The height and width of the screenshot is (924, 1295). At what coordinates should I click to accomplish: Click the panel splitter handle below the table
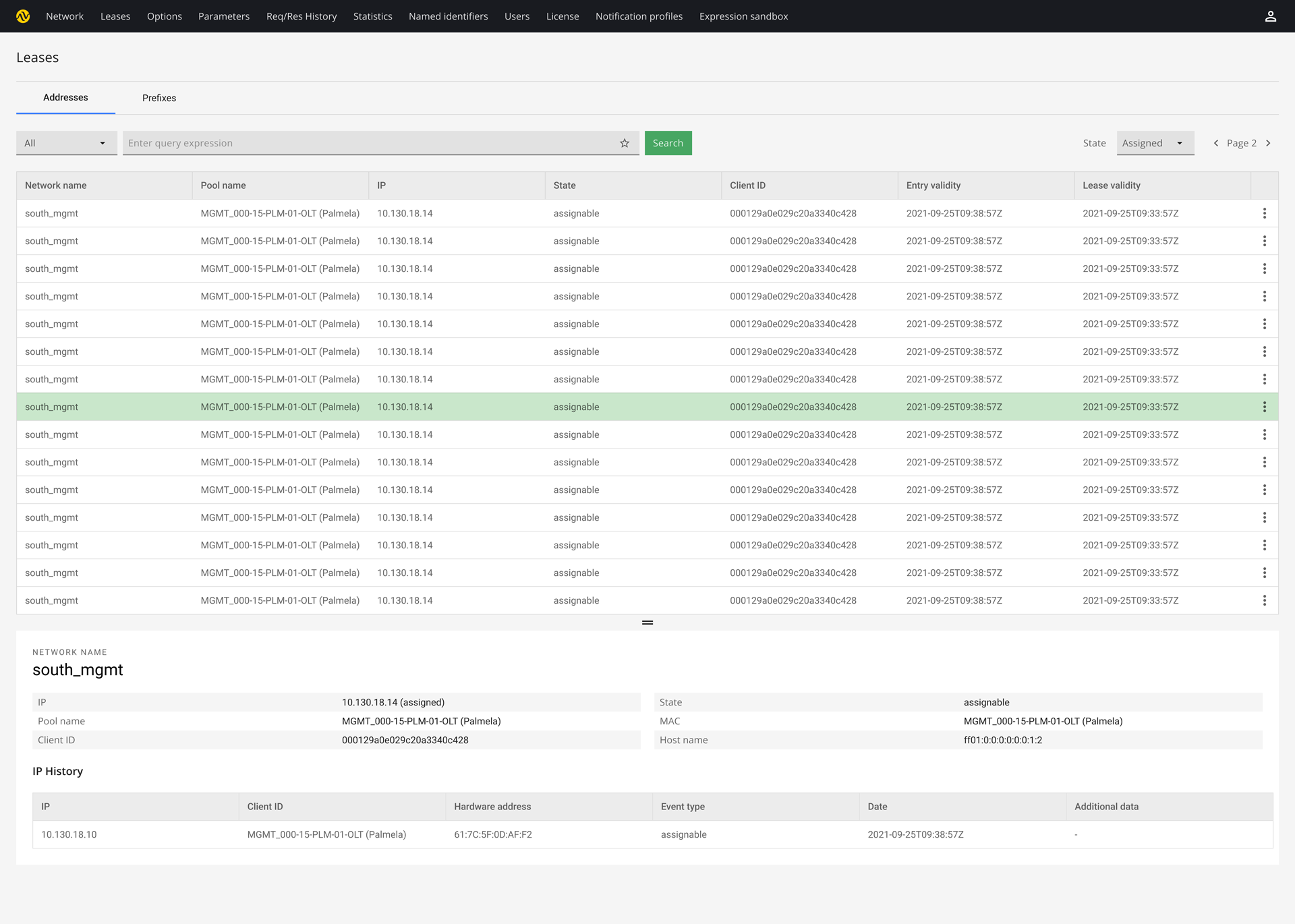coord(647,623)
